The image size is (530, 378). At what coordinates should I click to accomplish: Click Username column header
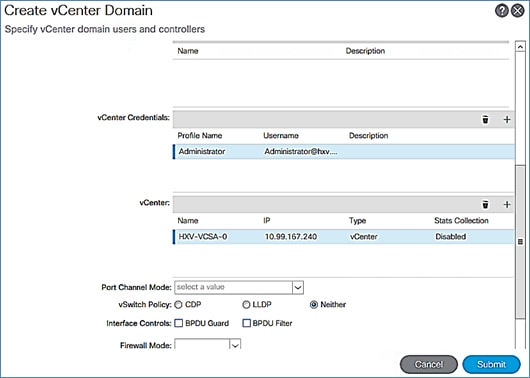281,136
